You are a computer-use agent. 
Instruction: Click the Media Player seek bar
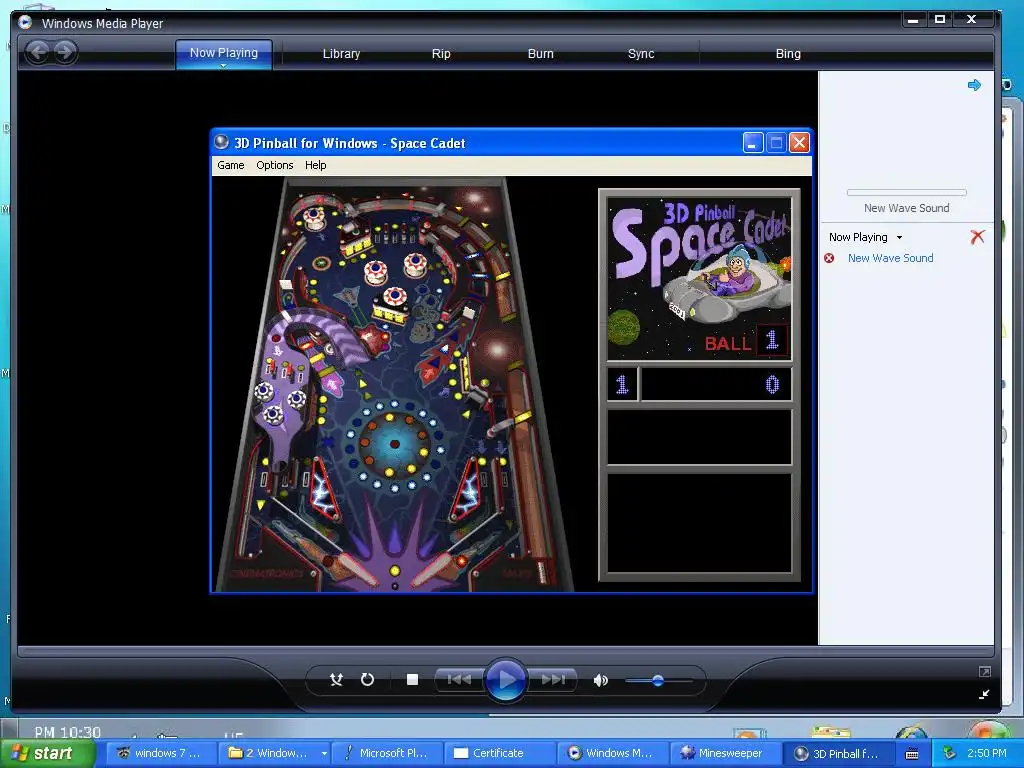tap(505, 651)
